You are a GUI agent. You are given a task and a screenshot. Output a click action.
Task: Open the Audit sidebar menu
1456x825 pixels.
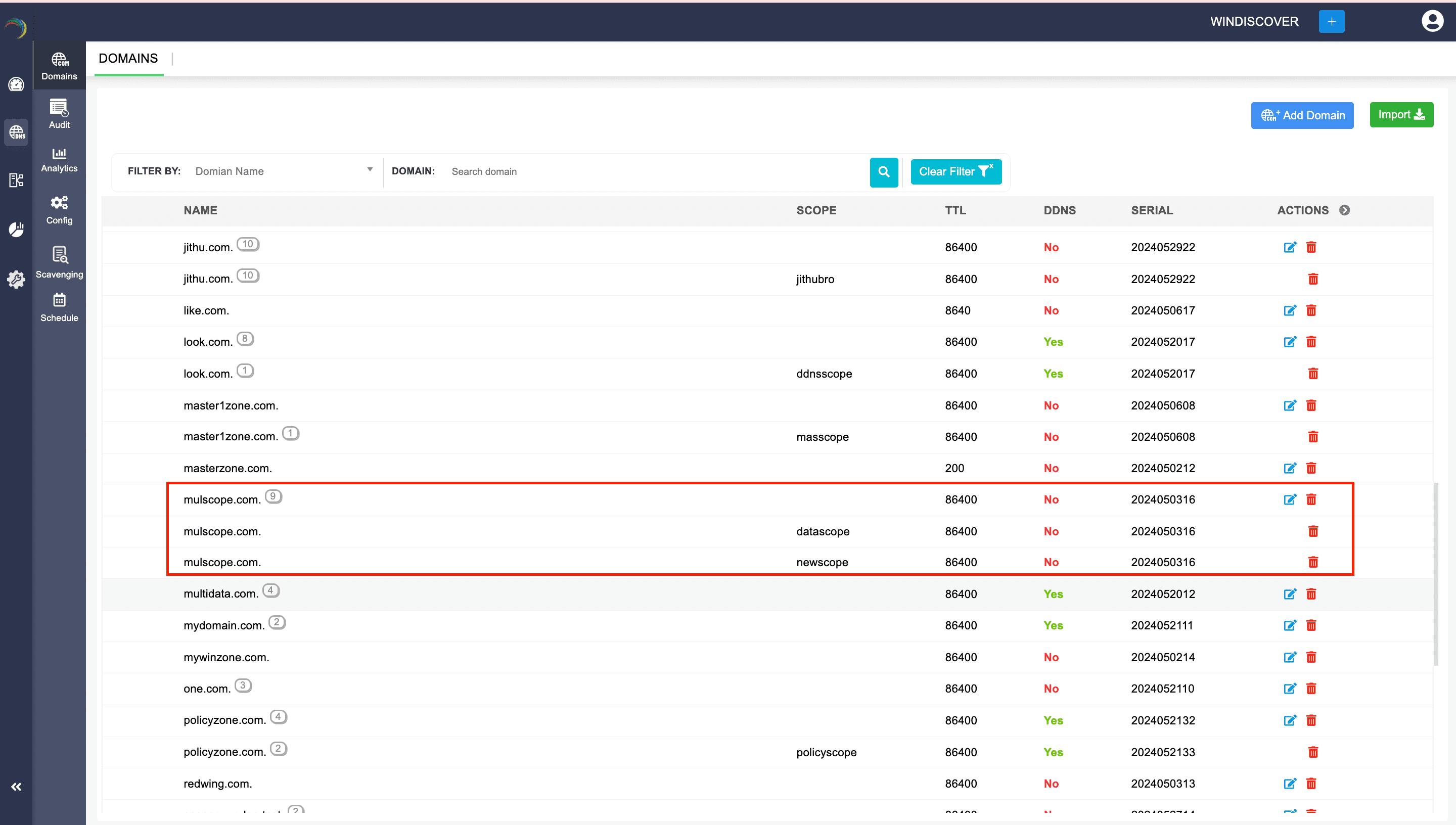pyautogui.click(x=59, y=113)
